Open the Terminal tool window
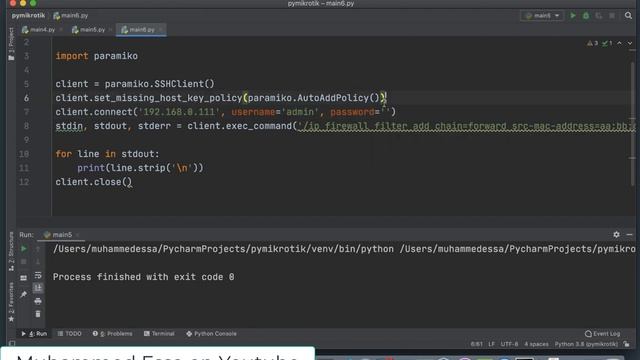The width and height of the screenshot is (640, 360). tap(159, 333)
